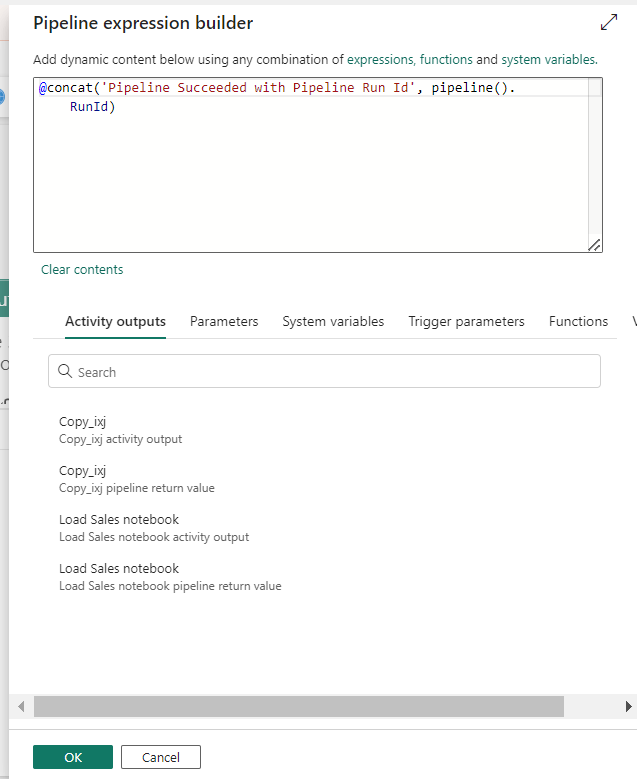Select Copy_ixj activity output
The width and height of the screenshot is (637, 779).
(120, 430)
